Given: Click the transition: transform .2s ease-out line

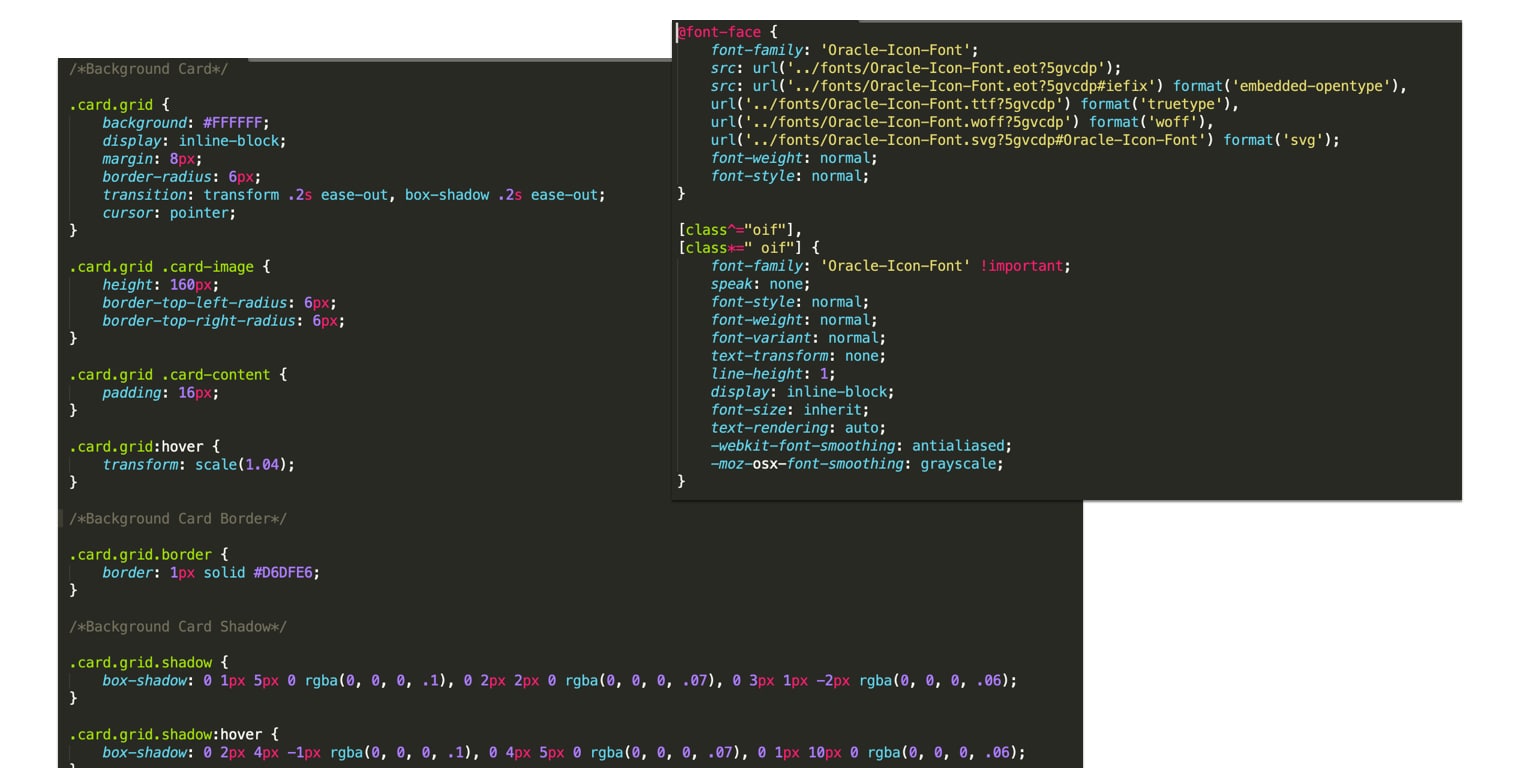Looking at the screenshot, I should (354, 195).
